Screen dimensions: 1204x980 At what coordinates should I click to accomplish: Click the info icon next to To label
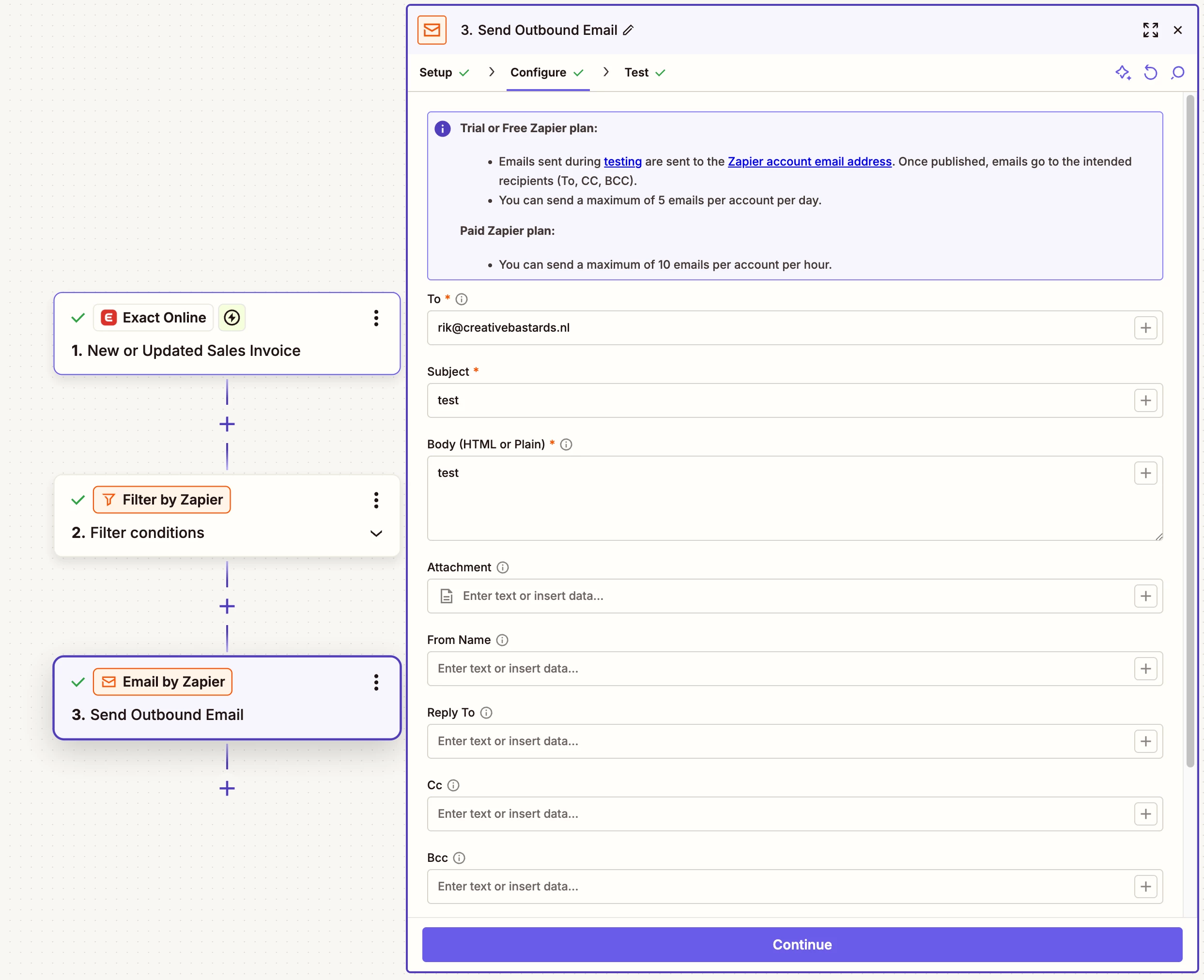point(462,299)
